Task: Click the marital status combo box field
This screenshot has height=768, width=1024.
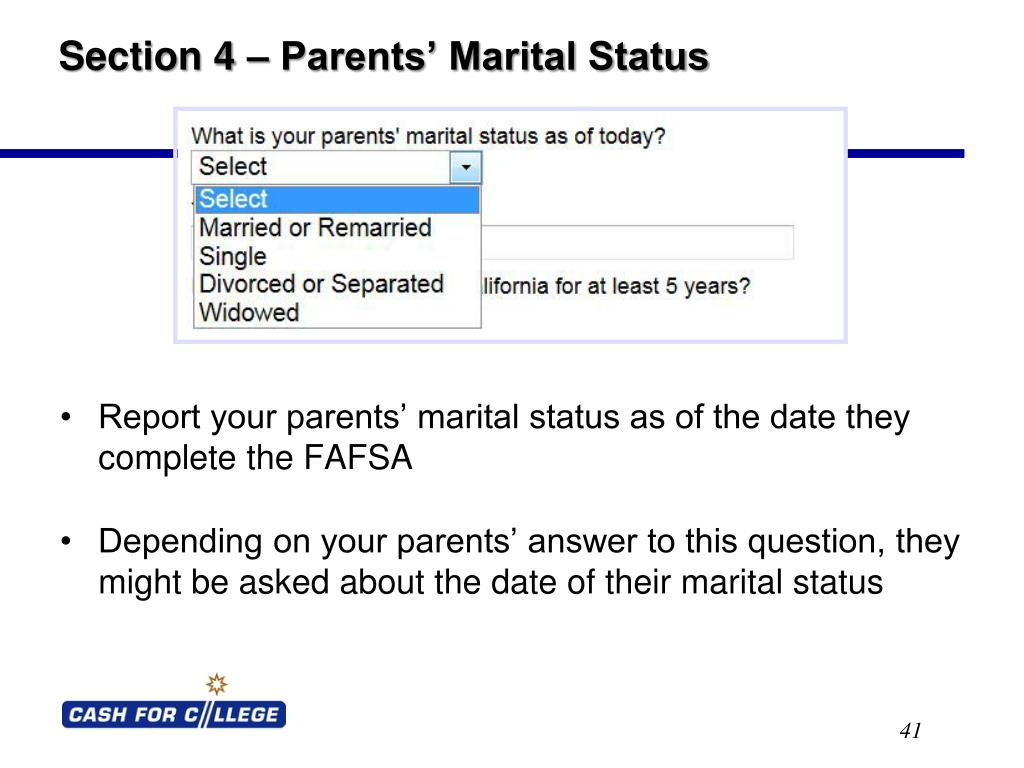Action: (336, 167)
